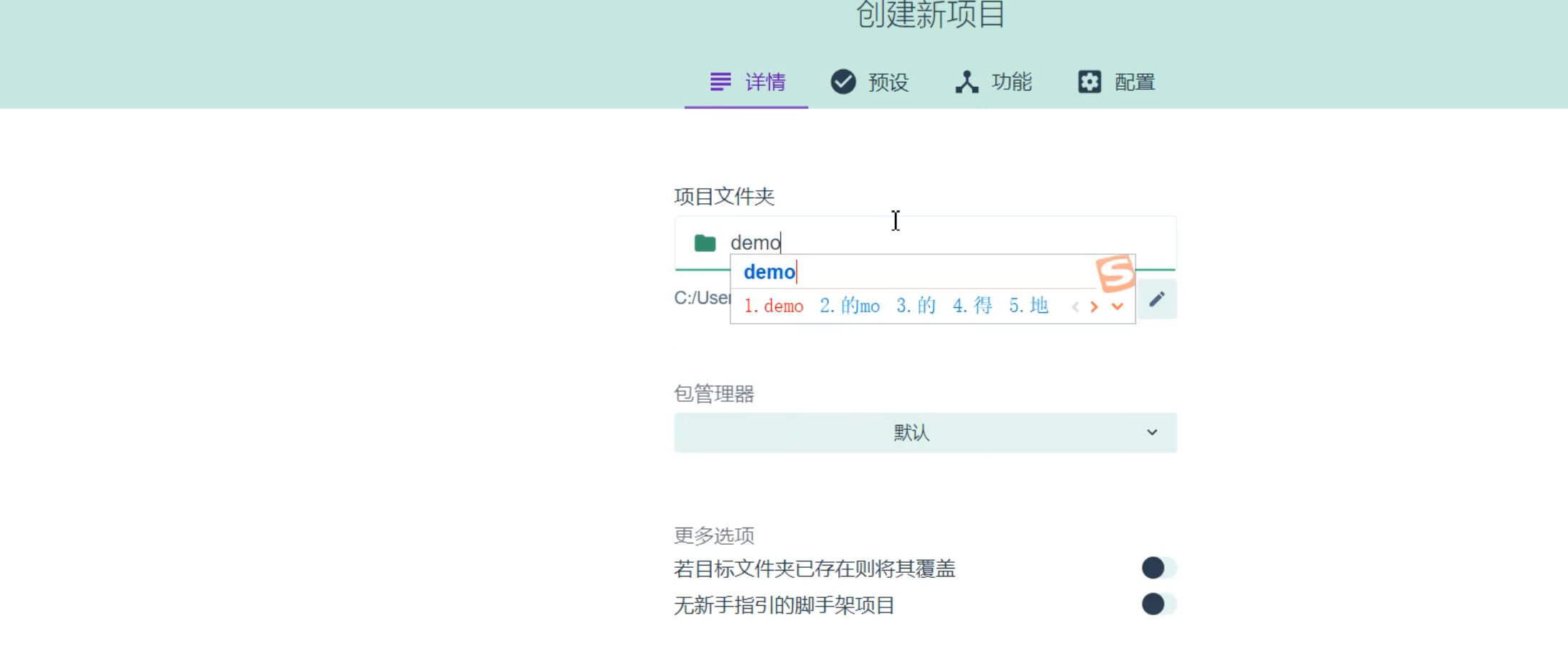Click the previous-page arrow in candidate bar
1568x664 pixels.
pyautogui.click(x=1074, y=306)
